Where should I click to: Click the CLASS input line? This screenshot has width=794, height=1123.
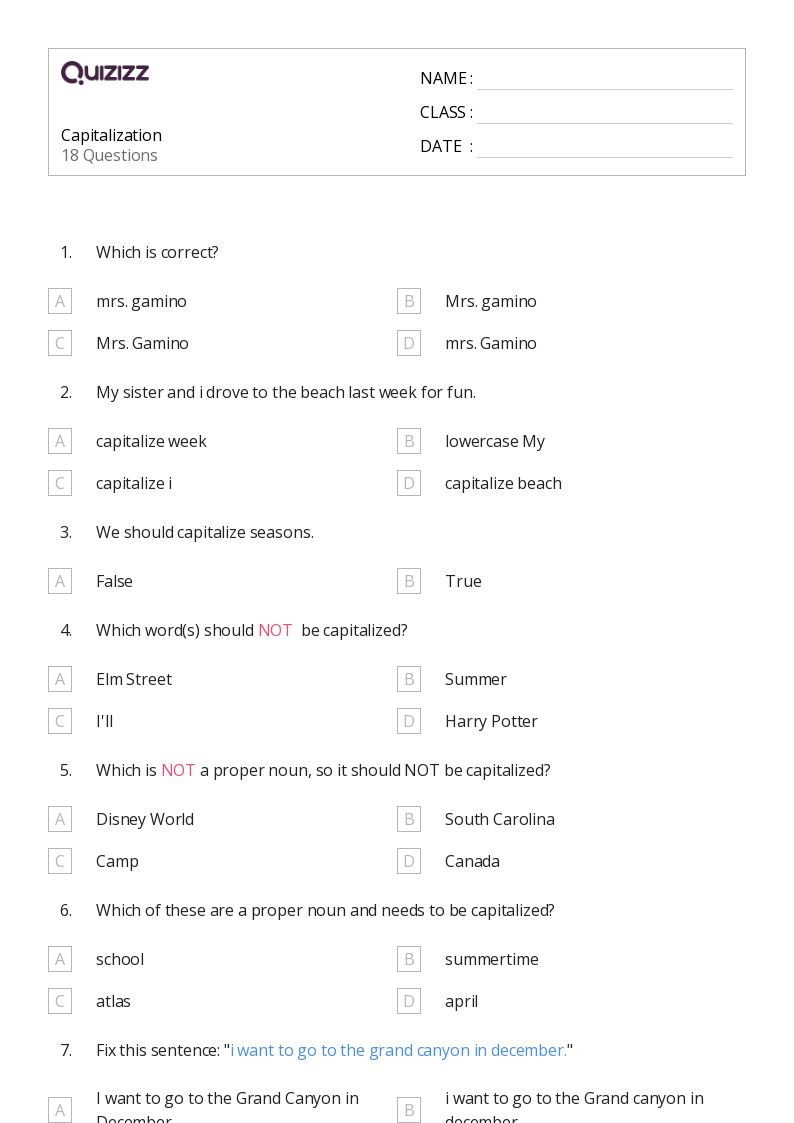(x=604, y=113)
